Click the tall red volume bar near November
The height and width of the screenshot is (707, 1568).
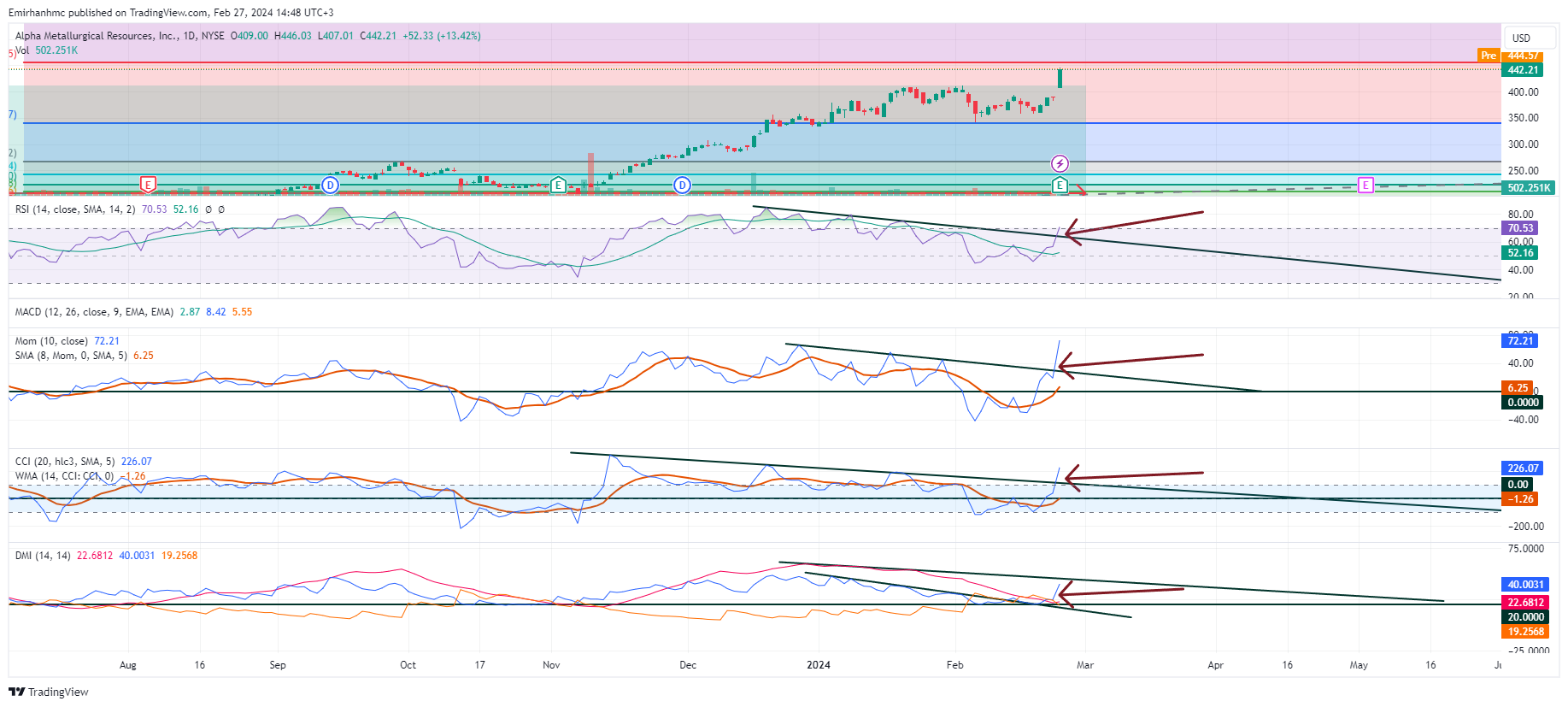[590, 174]
